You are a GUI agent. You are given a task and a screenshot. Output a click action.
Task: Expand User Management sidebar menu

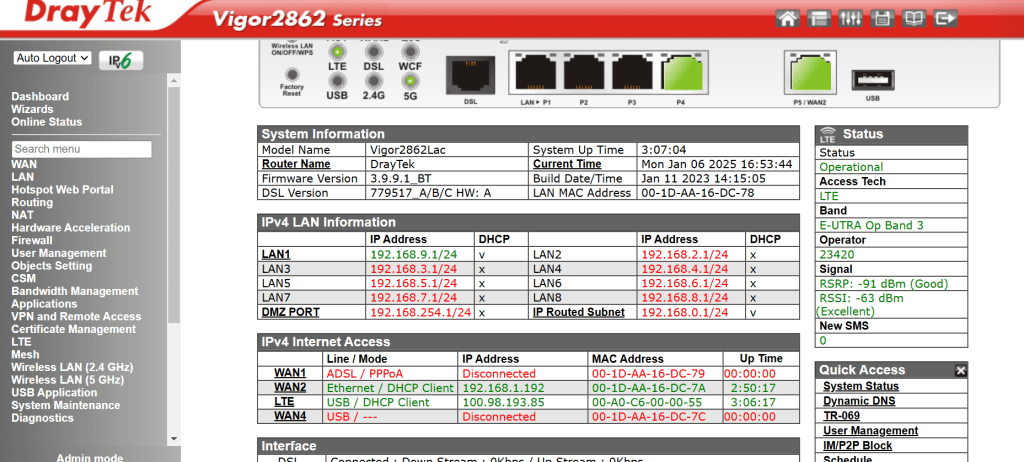click(x=59, y=254)
